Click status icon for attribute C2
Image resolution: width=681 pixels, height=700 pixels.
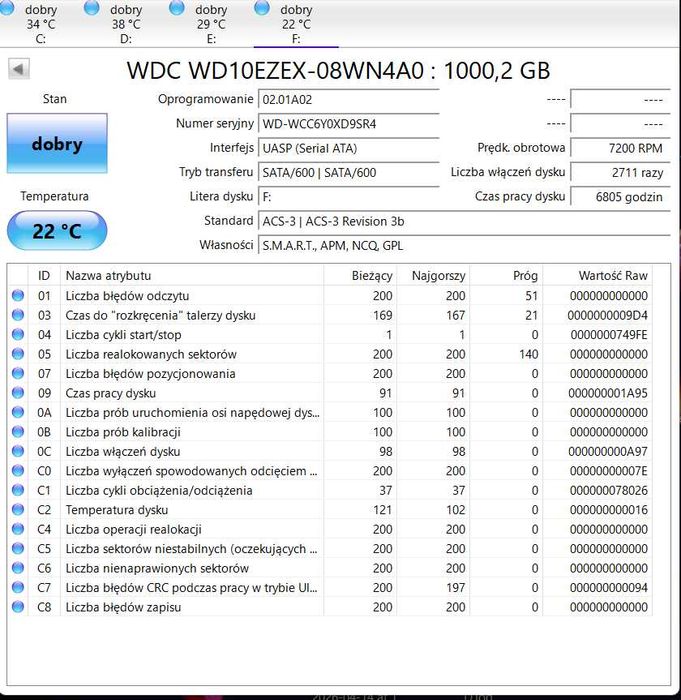point(18,509)
